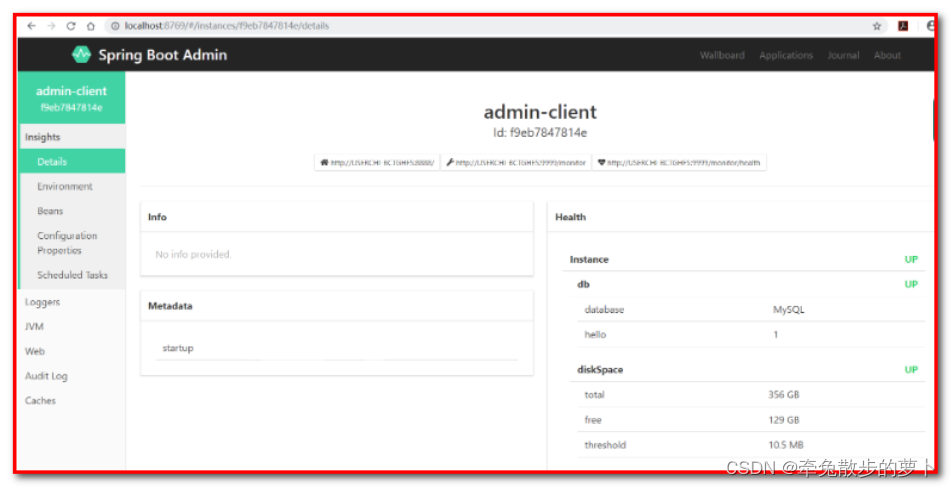Screen dimensions: 951x488
Task: Click the UP status beside db
Action: pyautogui.click(x=911, y=284)
